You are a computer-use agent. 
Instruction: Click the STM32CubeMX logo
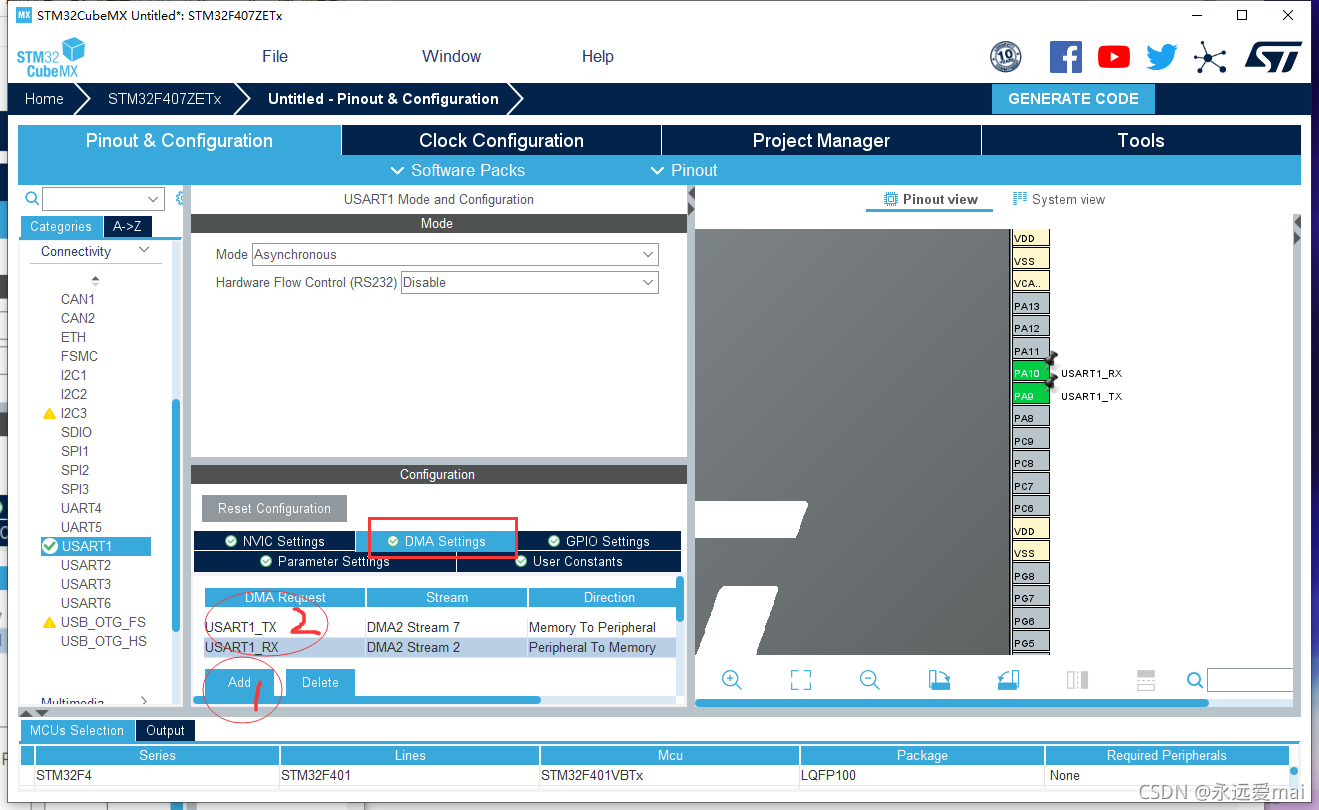click(x=51, y=58)
